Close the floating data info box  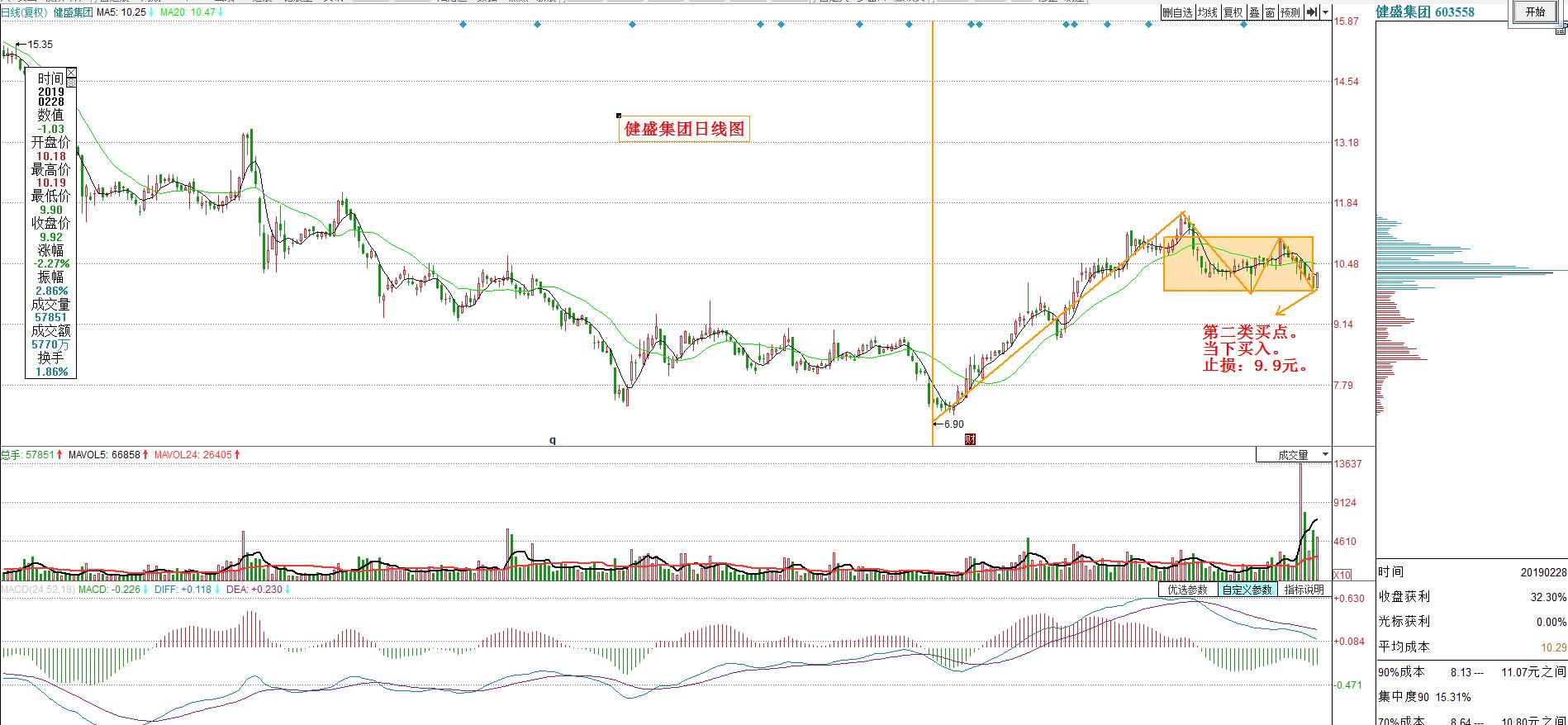[71, 72]
